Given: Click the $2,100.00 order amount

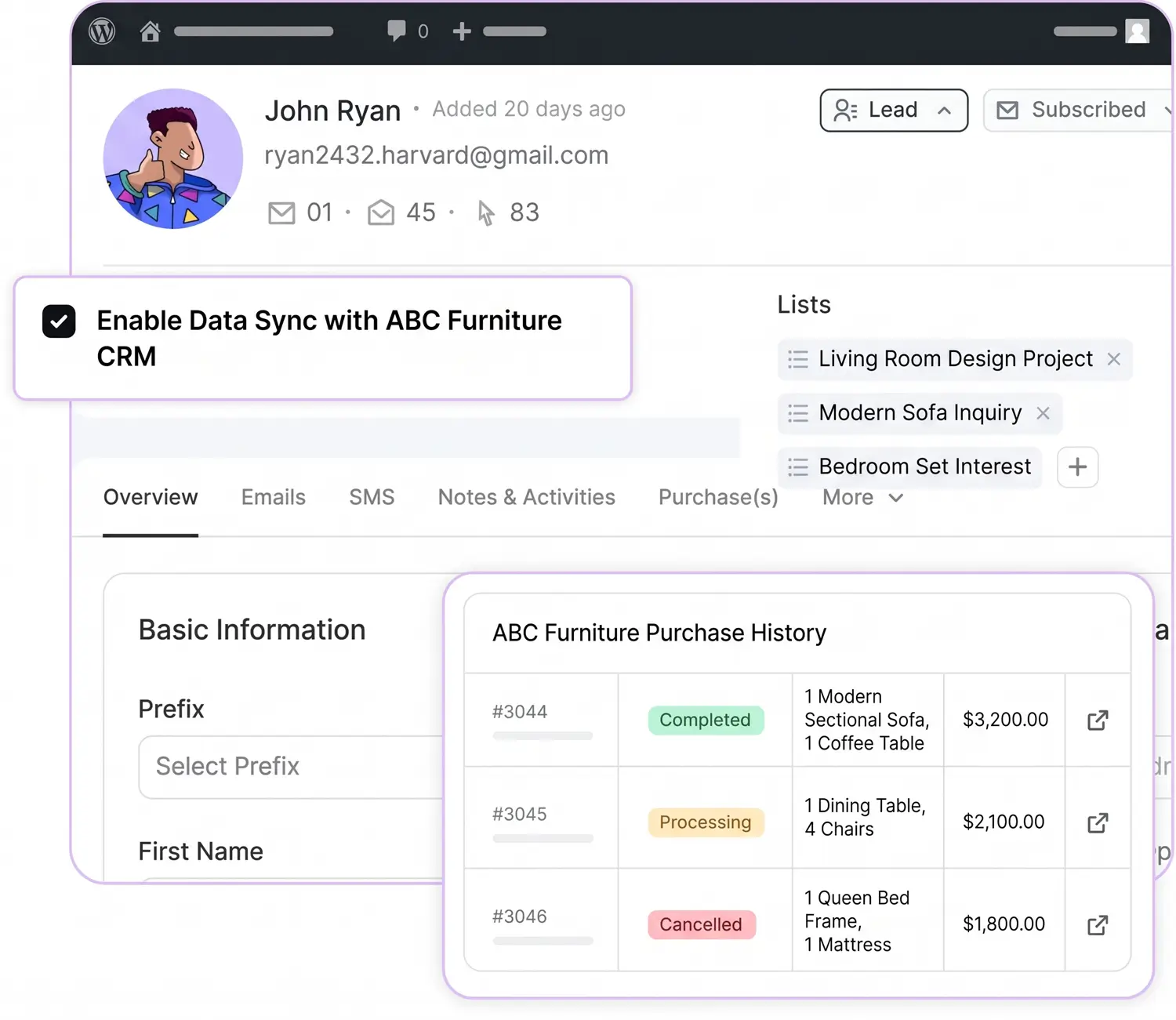Looking at the screenshot, I should (x=1004, y=822).
